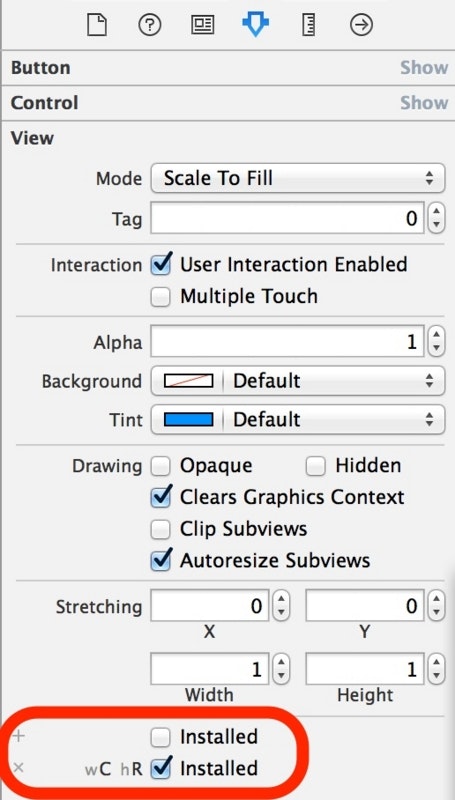Disable User Interaction Enabled checkbox
The image size is (455, 800).
point(161,265)
